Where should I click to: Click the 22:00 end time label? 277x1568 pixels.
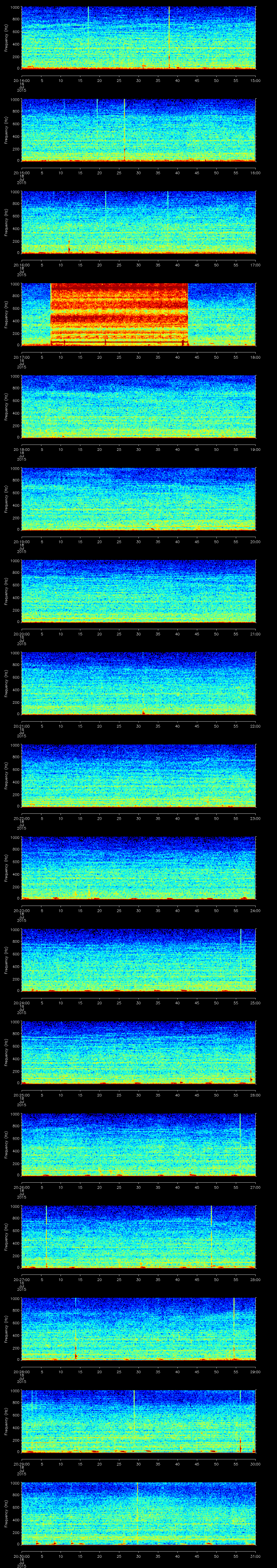(x=256, y=726)
